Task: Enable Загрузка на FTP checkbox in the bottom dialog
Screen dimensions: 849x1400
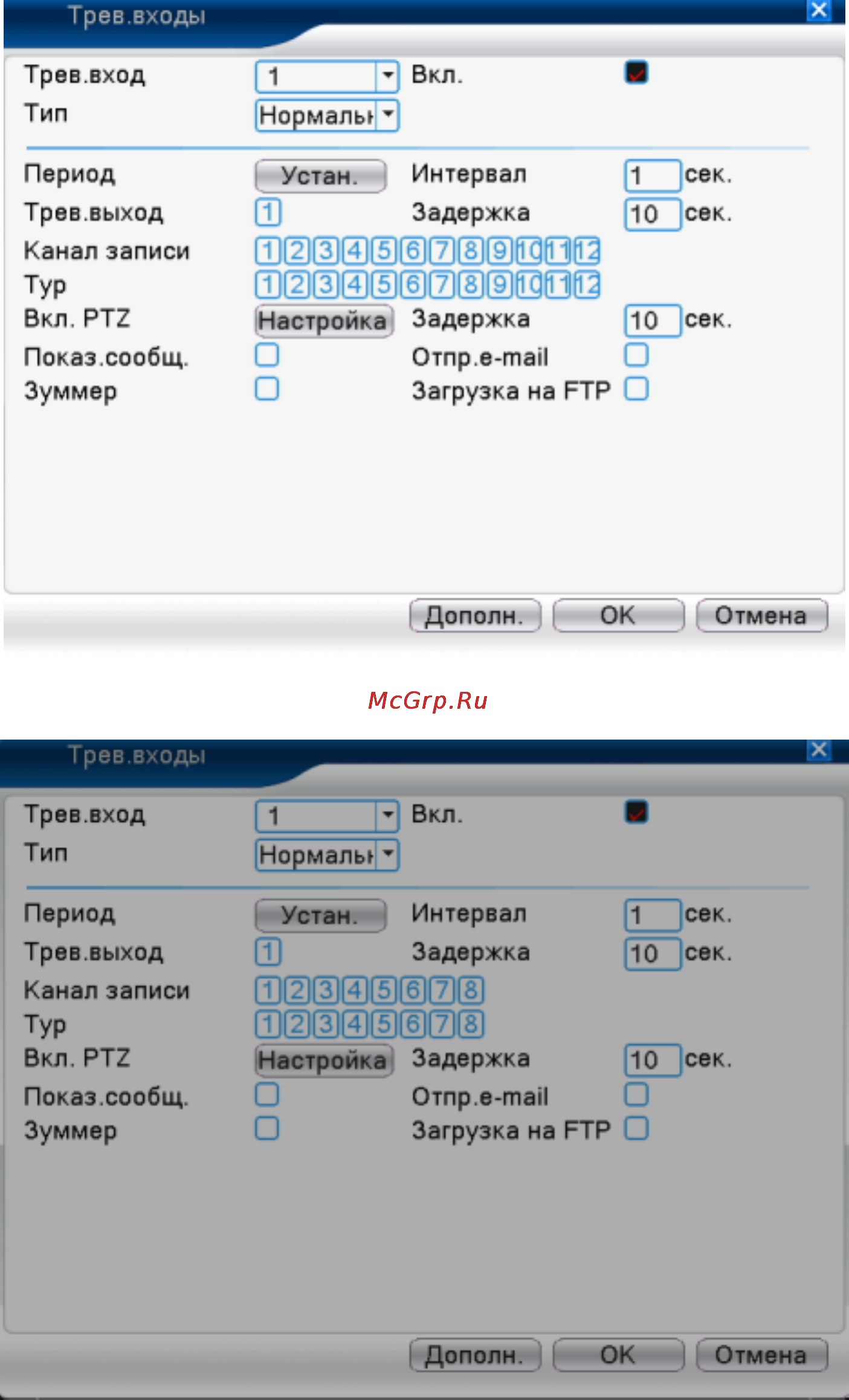Action: point(636,1129)
